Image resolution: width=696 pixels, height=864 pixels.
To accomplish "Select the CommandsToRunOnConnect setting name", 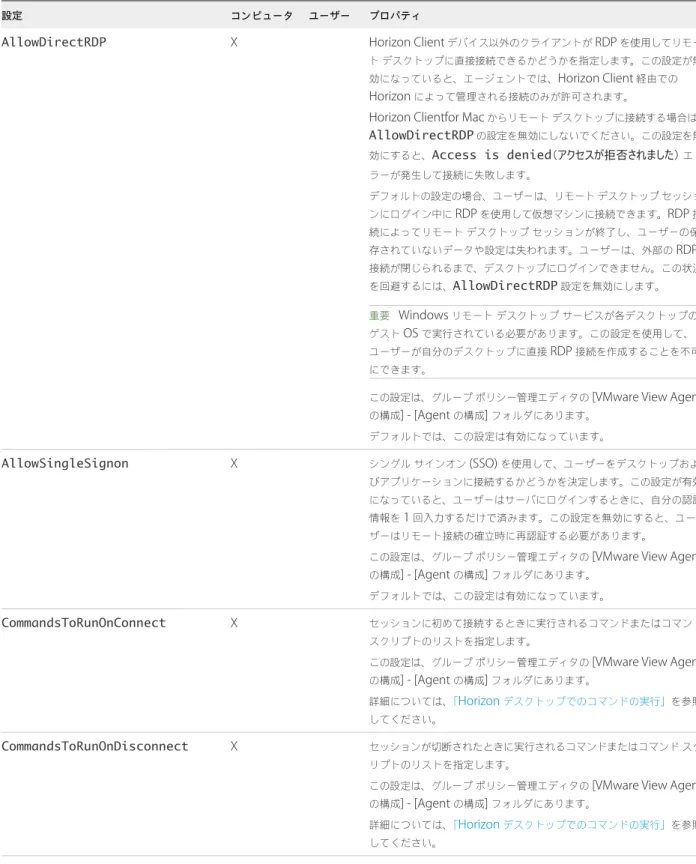I will pos(83,623).
